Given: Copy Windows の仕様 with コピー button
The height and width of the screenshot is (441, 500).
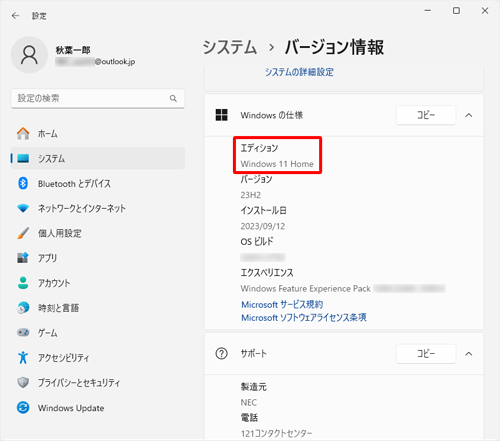Looking at the screenshot, I should tap(426, 115).
